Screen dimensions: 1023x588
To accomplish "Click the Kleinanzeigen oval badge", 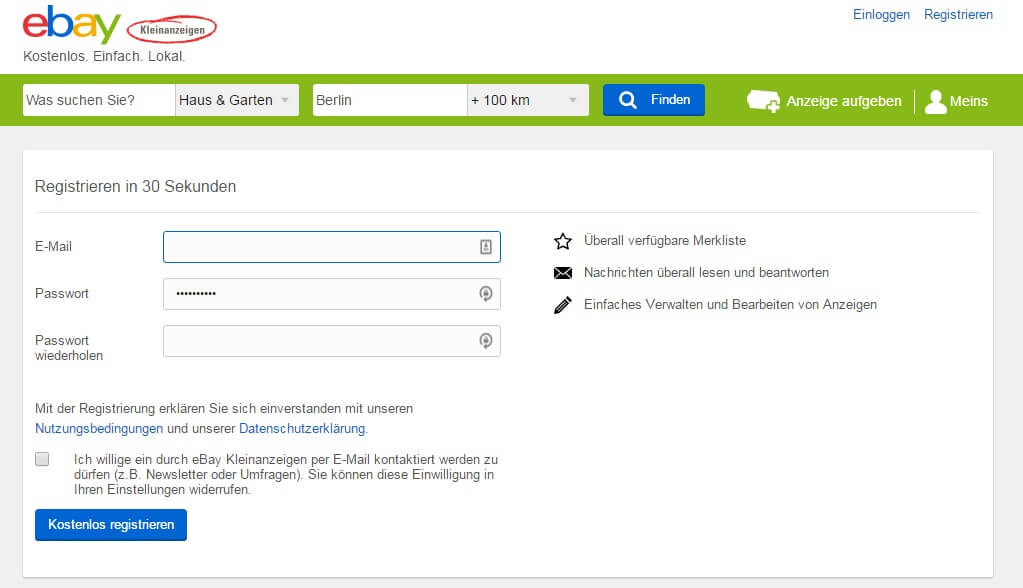I will [172, 29].
